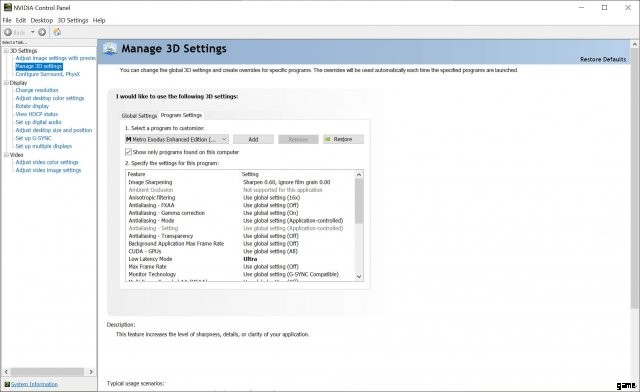Open the Desktop menu
640x392 pixels.
(42, 20)
